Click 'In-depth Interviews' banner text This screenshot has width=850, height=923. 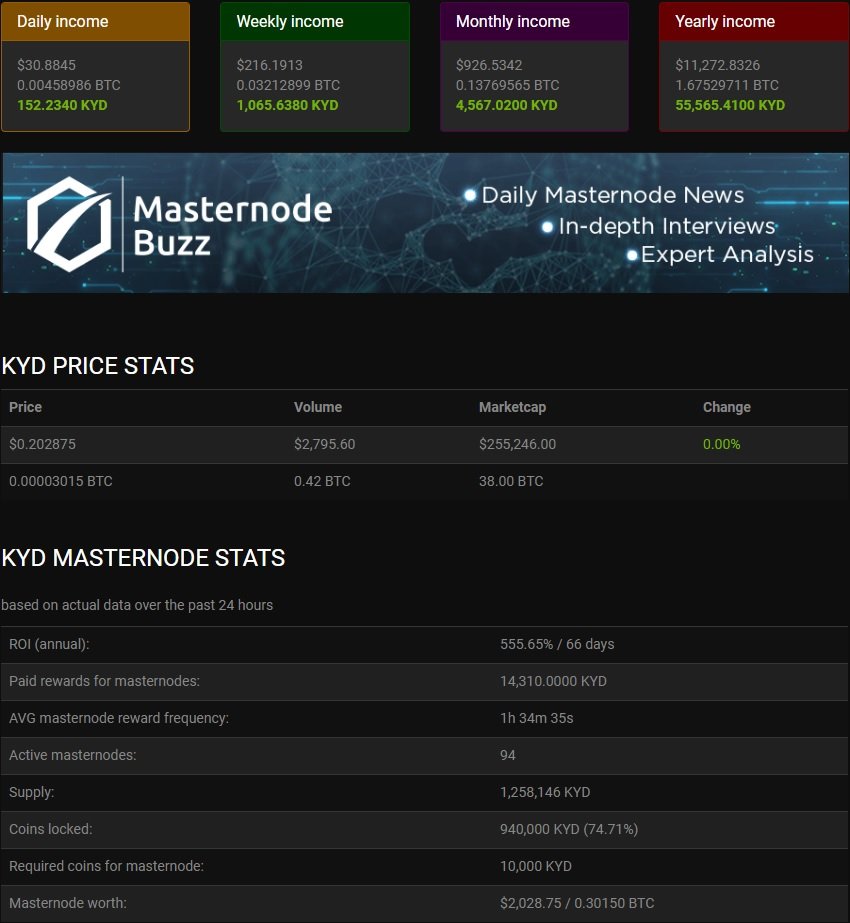[x=667, y=226]
